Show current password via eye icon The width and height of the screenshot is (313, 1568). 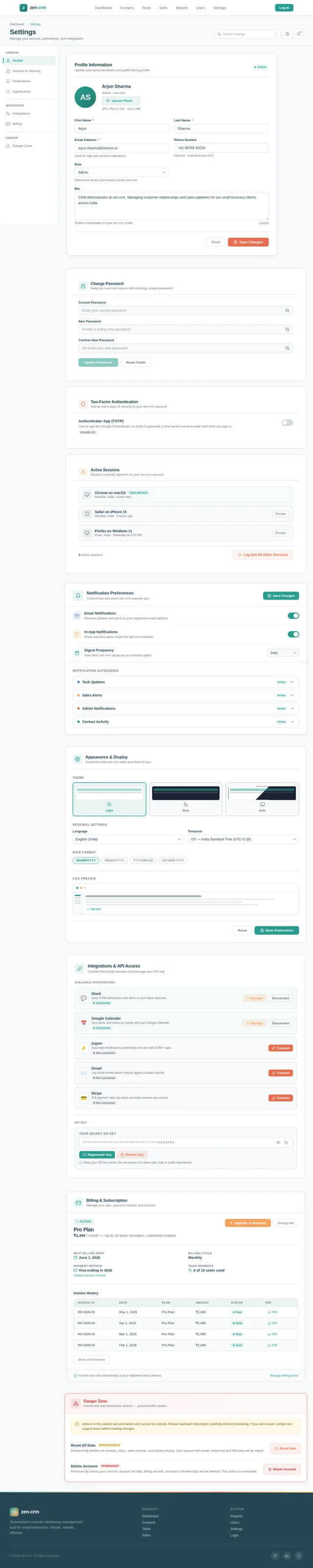tap(288, 310)
